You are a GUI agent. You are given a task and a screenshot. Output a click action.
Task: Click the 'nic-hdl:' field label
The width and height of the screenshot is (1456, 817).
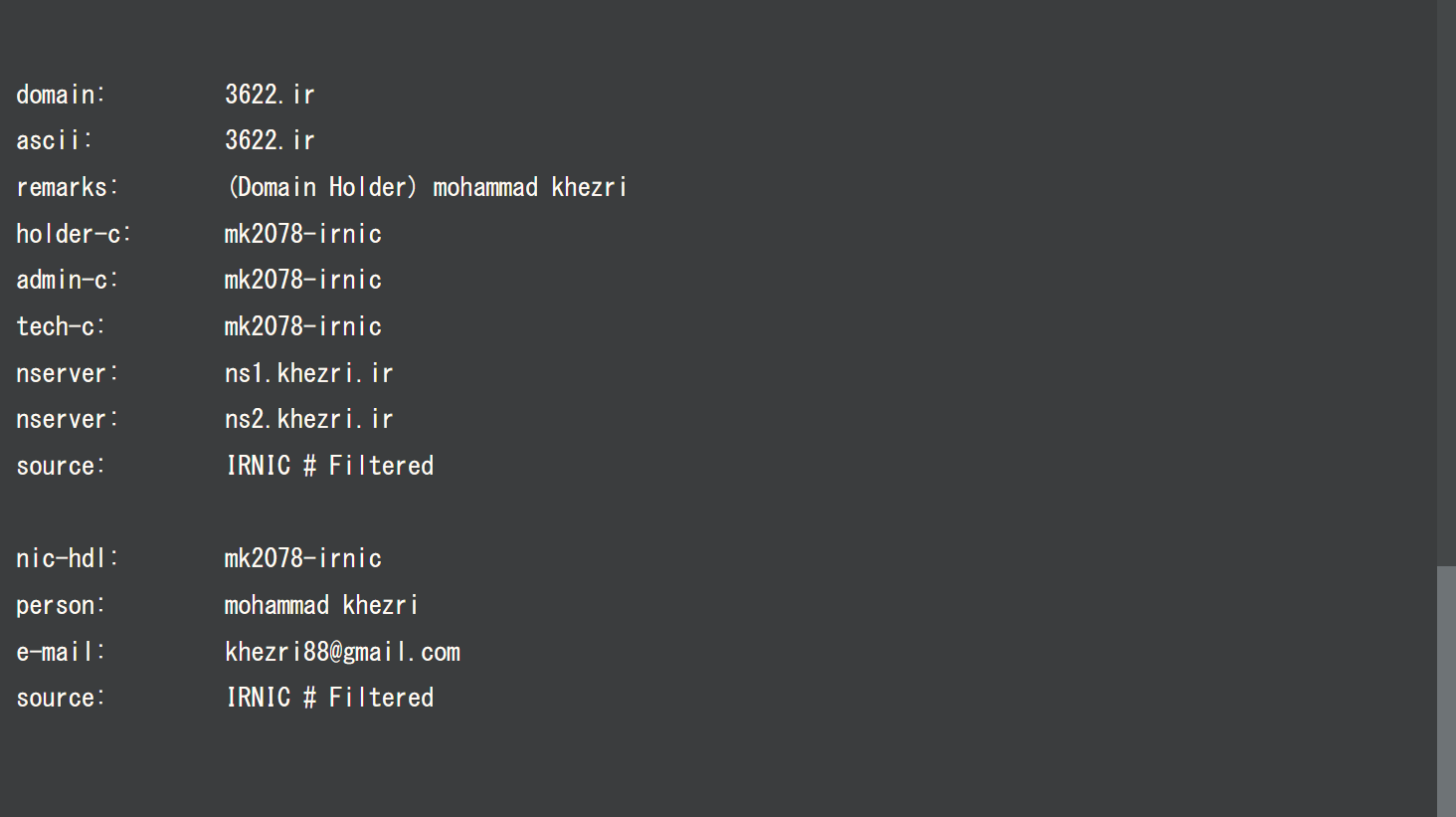click(x=67, y=558)
